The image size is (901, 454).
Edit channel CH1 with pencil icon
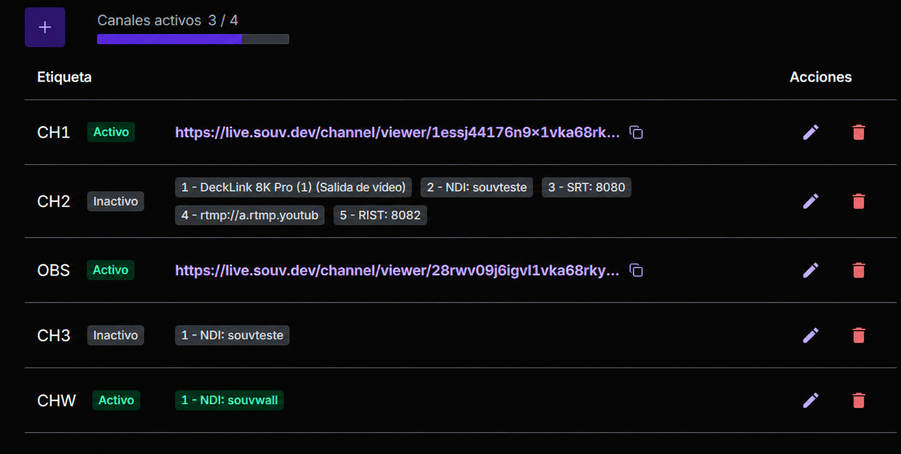[810, 132]
